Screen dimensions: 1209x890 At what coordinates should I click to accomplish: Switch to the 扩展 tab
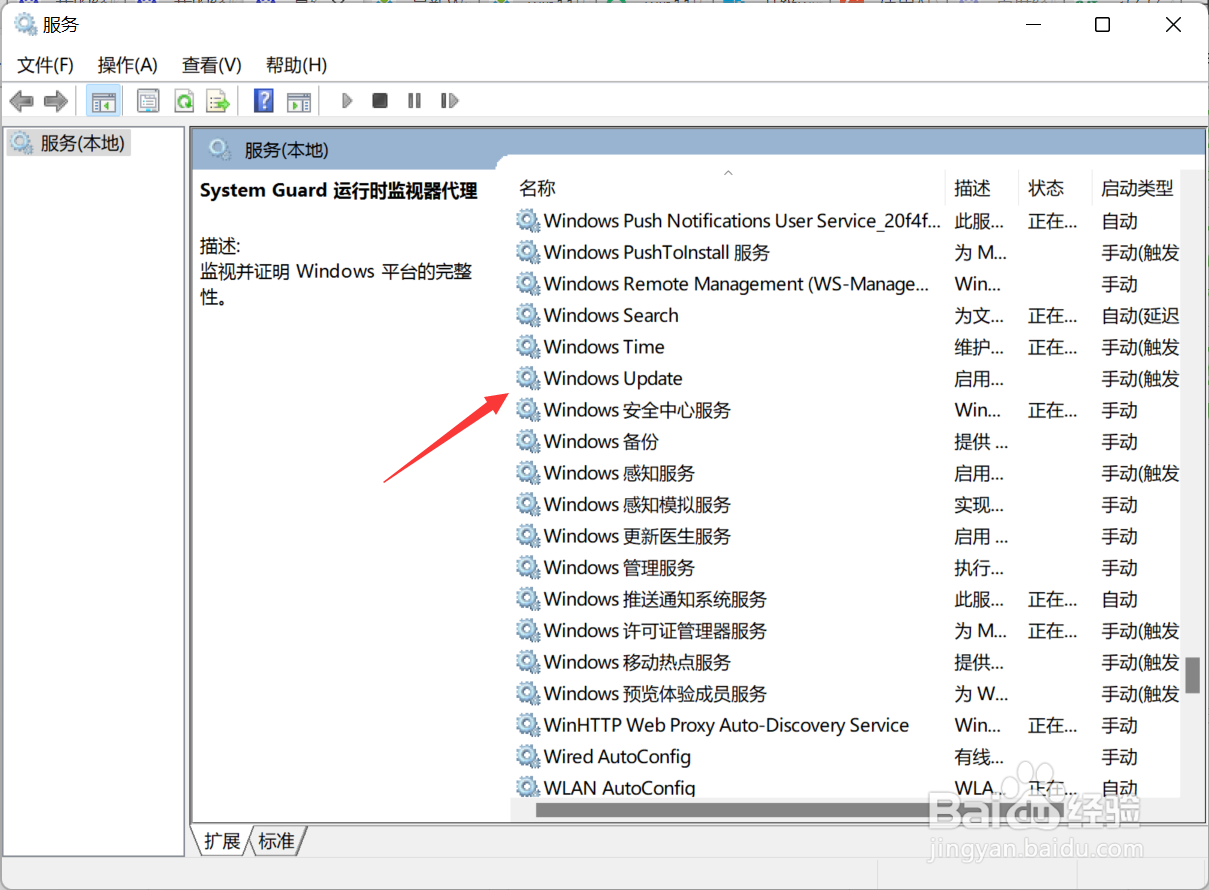[221, 841]
